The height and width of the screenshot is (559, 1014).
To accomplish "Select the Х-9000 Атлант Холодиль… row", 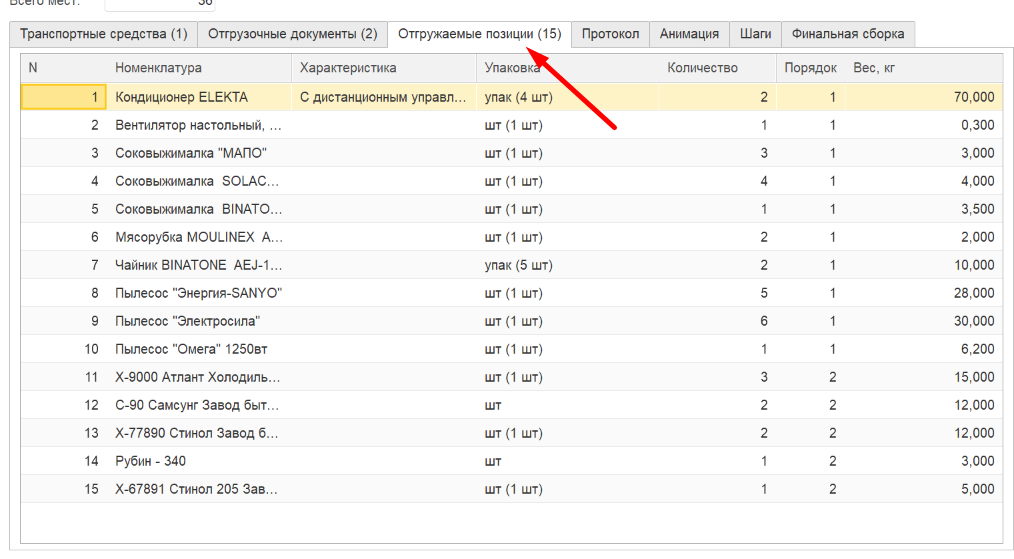I will click(x=512, y=377).
